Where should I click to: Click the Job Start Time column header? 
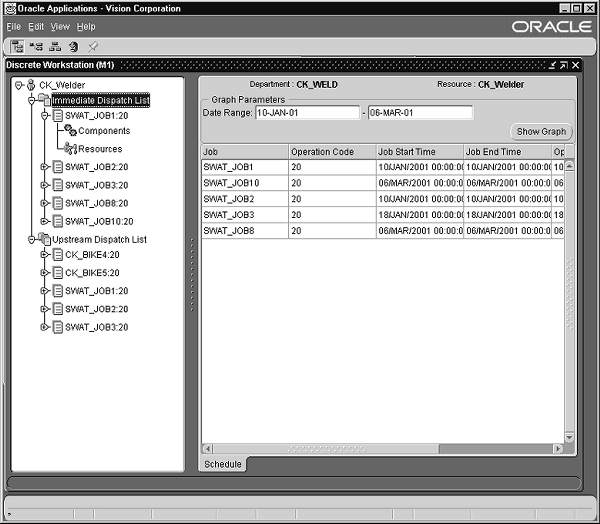420,152
